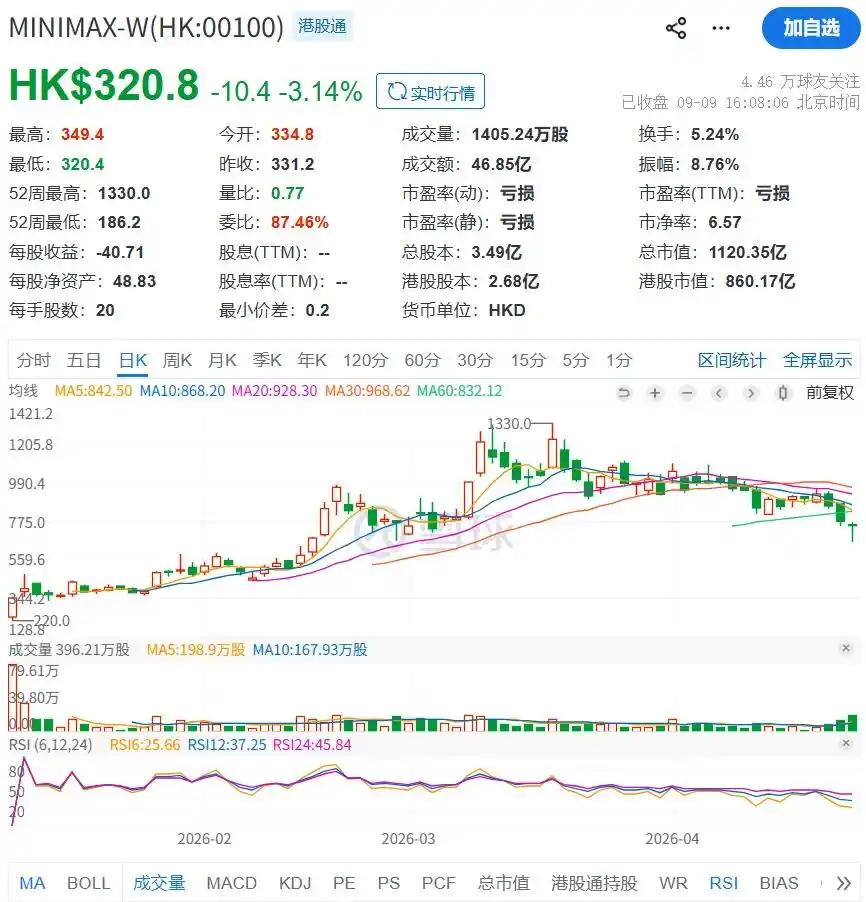
Task: Click the share icon
Action: pos(676,28)
